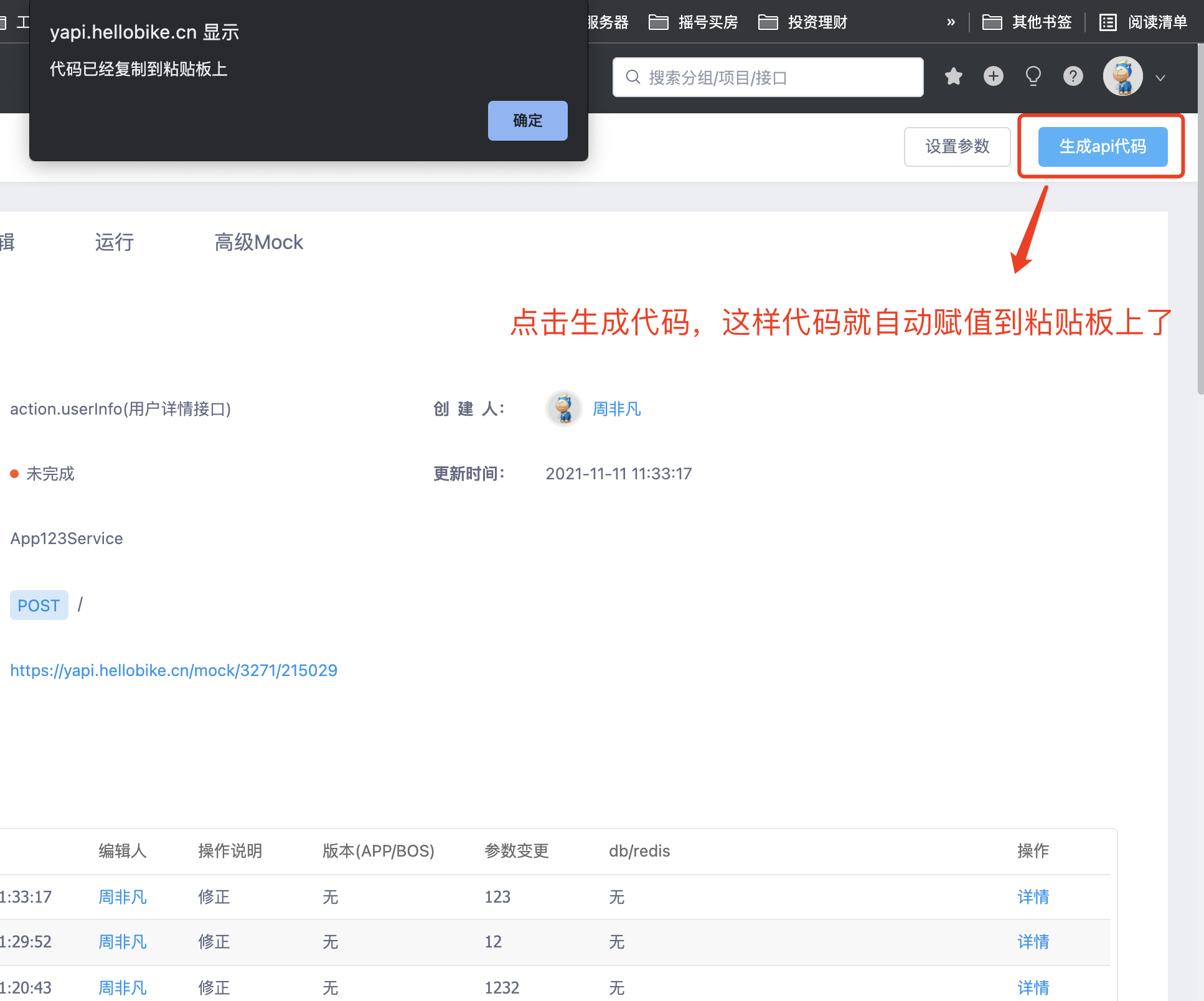The image size is (1204, 1001).
Task: Open the 投资理财 bookmark folder
Action: [x=803, y=22]
